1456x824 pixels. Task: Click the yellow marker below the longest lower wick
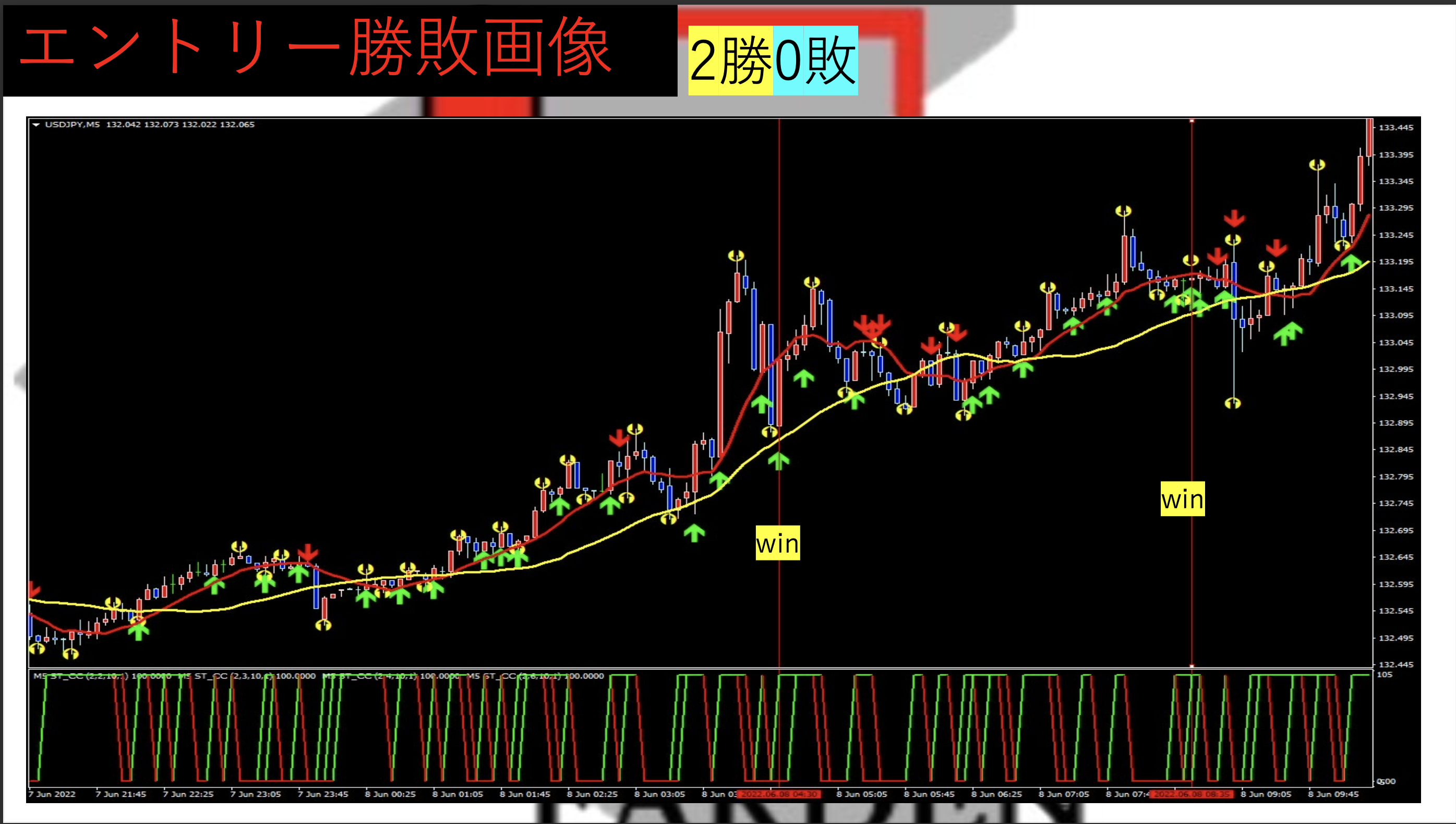[1233, 403]
